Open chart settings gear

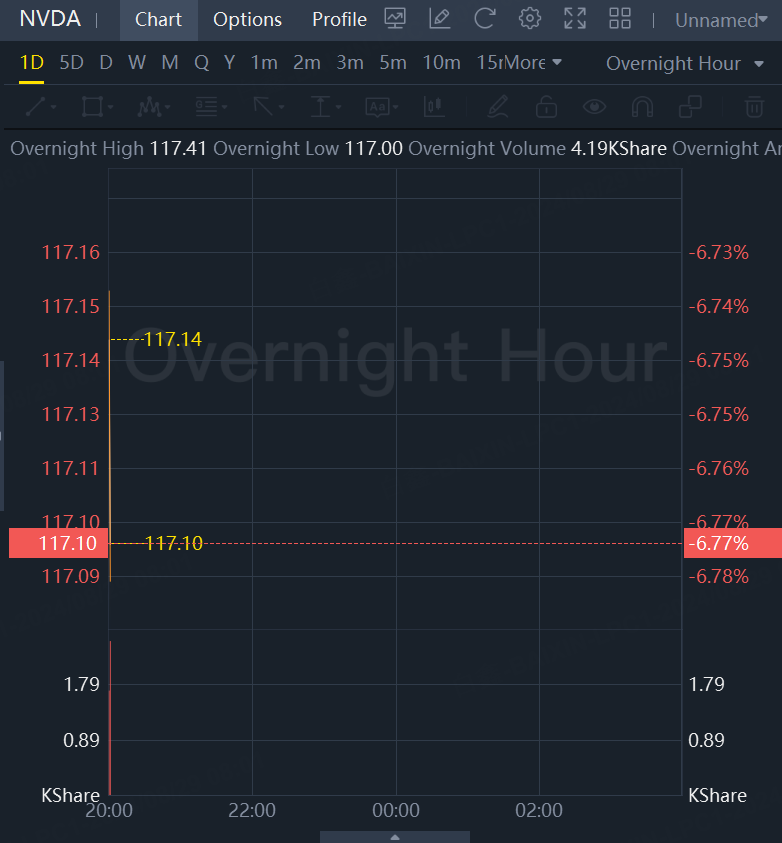tap(530, 19)
